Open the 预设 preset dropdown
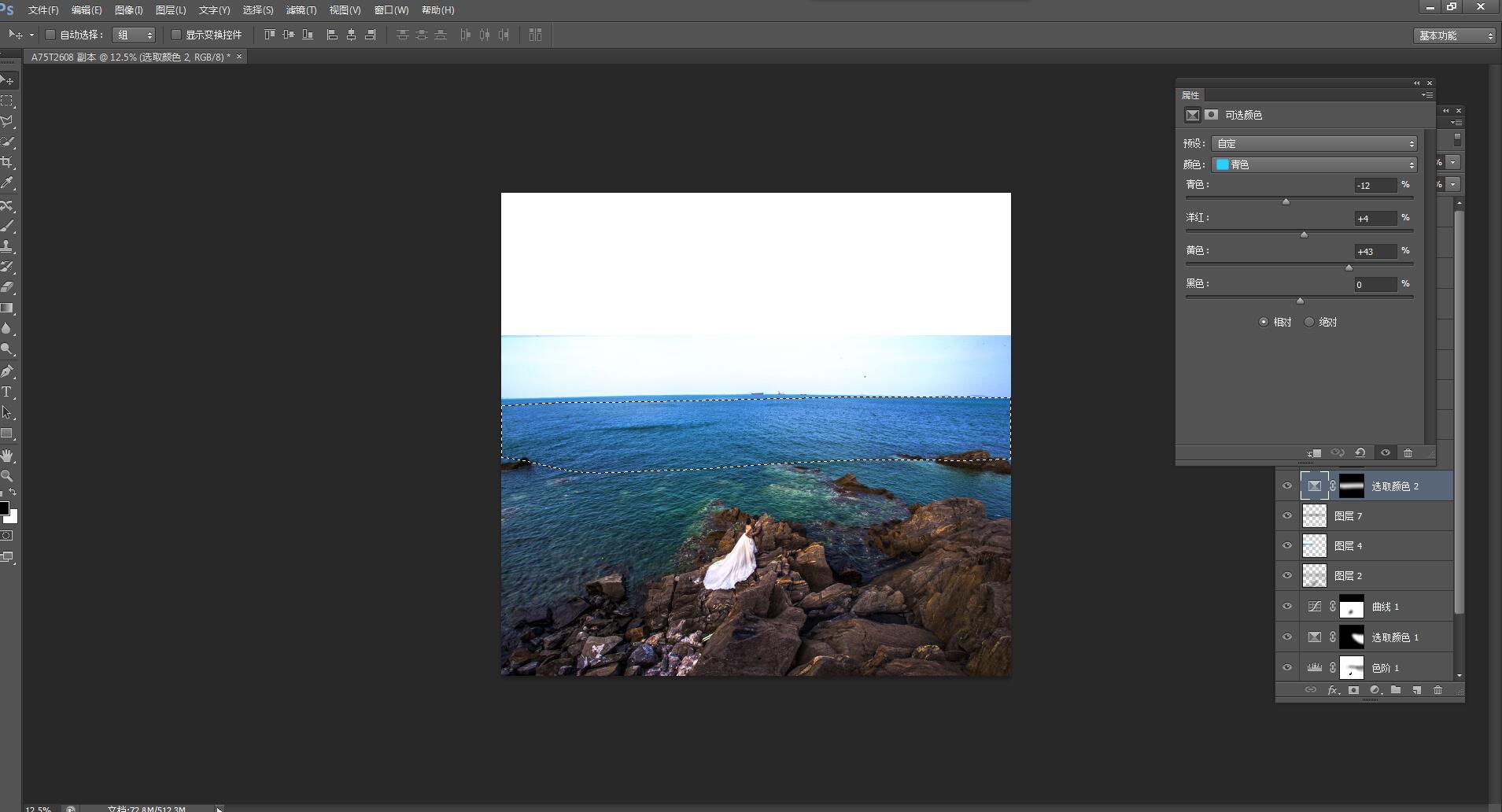Screen dimensions: 1502x812 pyautogui.click(x=1314, y=143)
